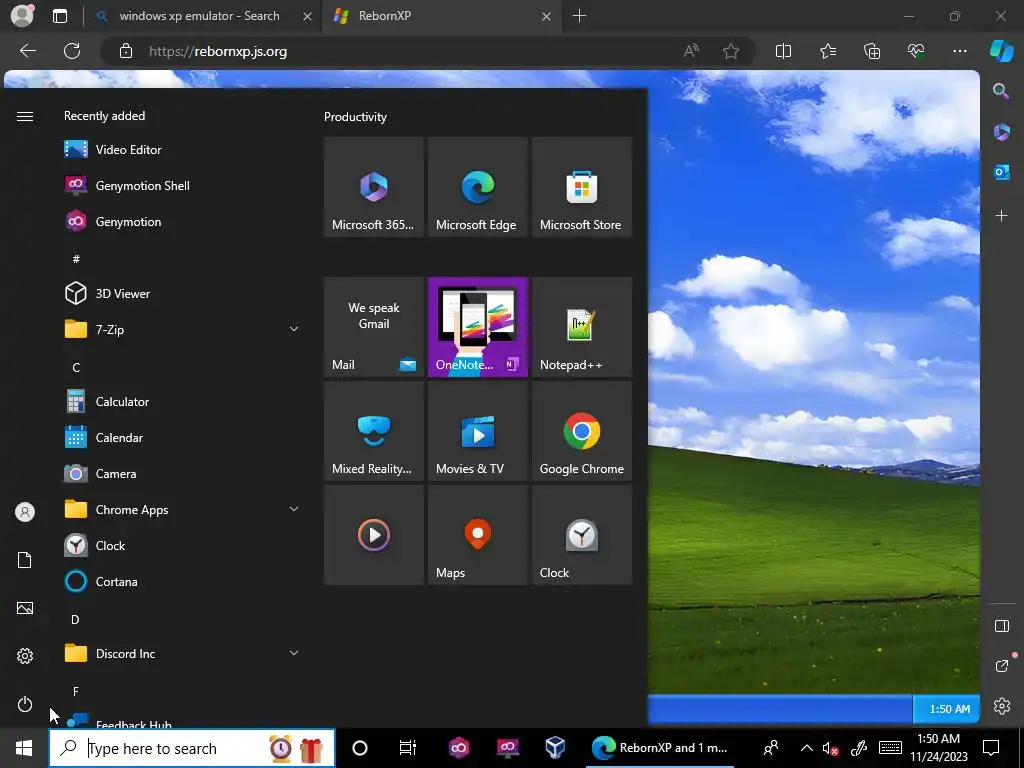Open the Microsoft 365 tile
The width and height of the screenshot is (1024, 768).
(x=374, y=187)
